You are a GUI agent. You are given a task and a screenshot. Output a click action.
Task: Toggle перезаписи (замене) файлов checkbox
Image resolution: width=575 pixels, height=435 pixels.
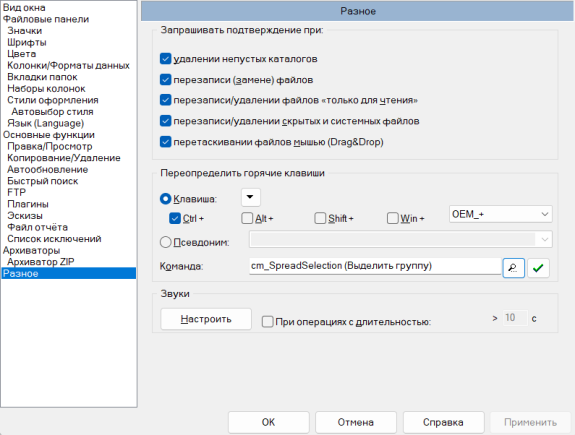pyautogui.click(x=165, y=80)
